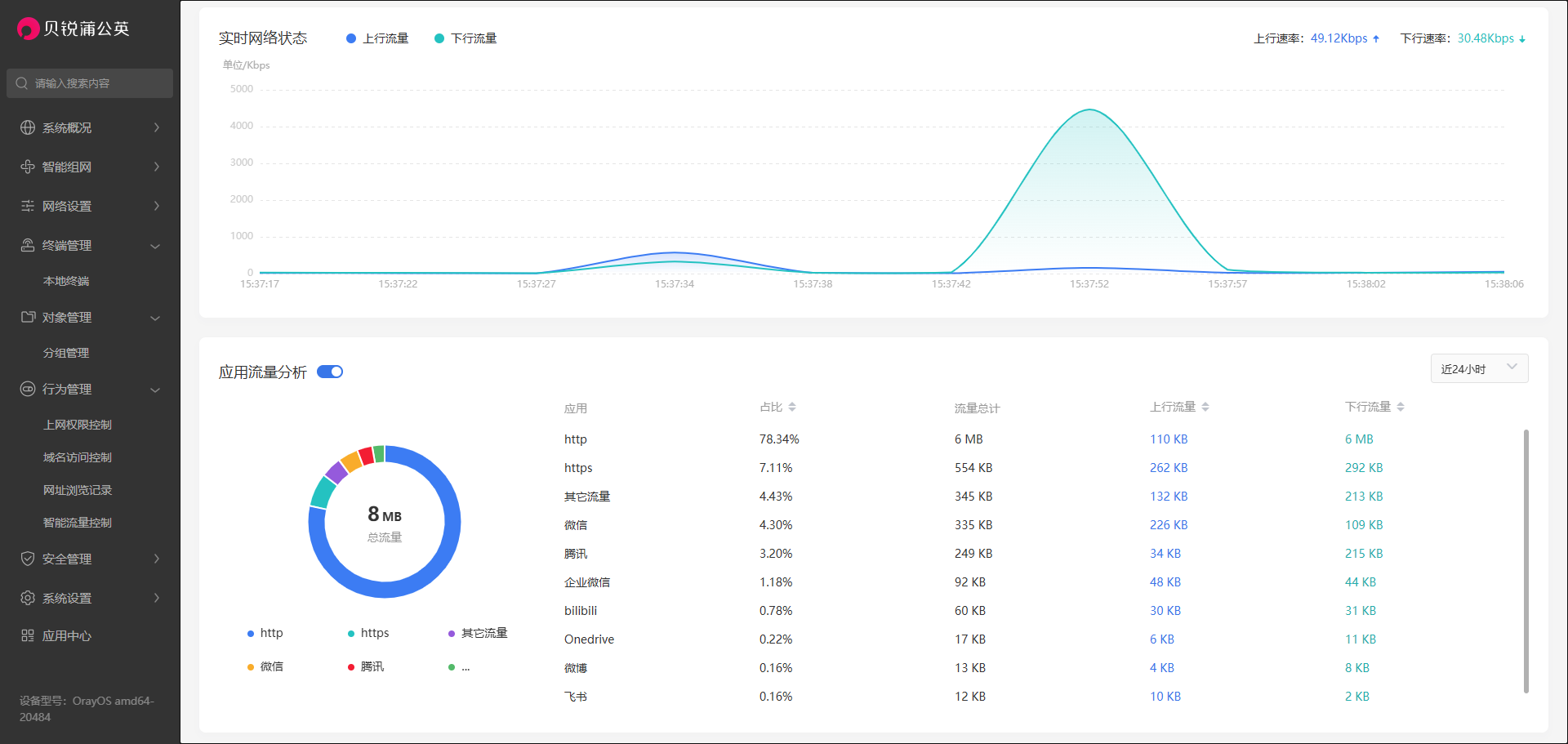1568x744 pixels.
Task: Open 智能流量控制 submenu item
Action: 78,523
